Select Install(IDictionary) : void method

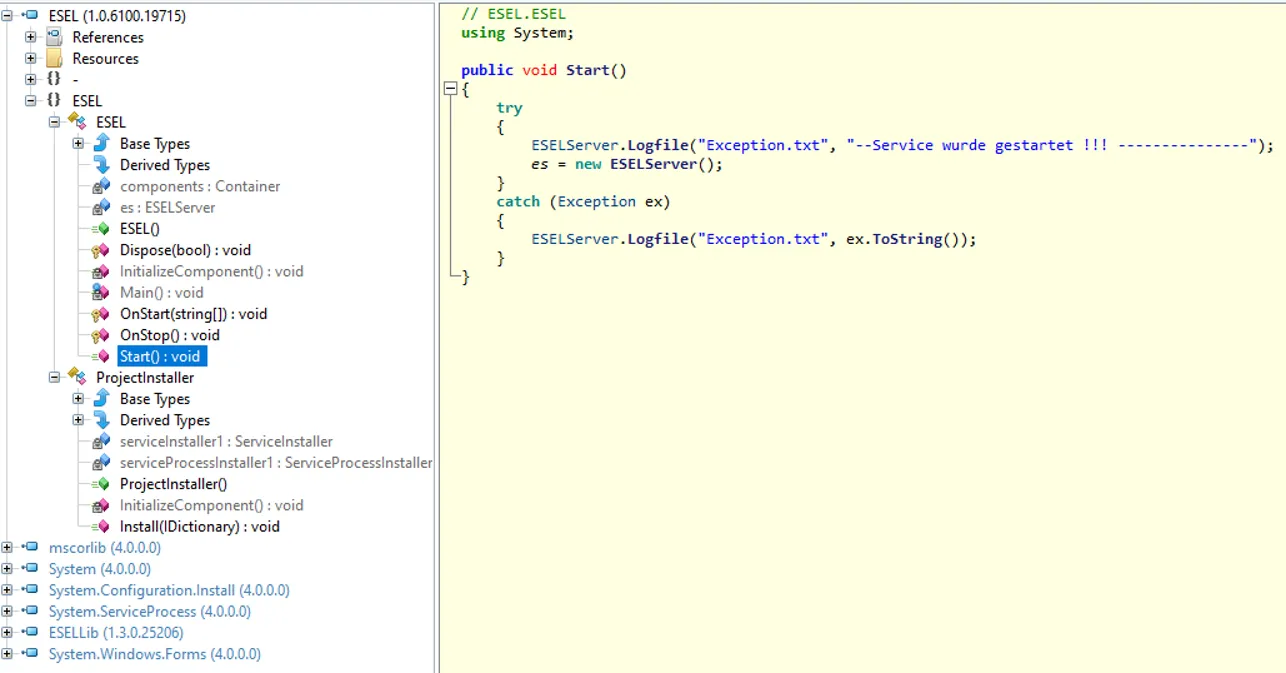pyautogui.click(x=199, y=526)
